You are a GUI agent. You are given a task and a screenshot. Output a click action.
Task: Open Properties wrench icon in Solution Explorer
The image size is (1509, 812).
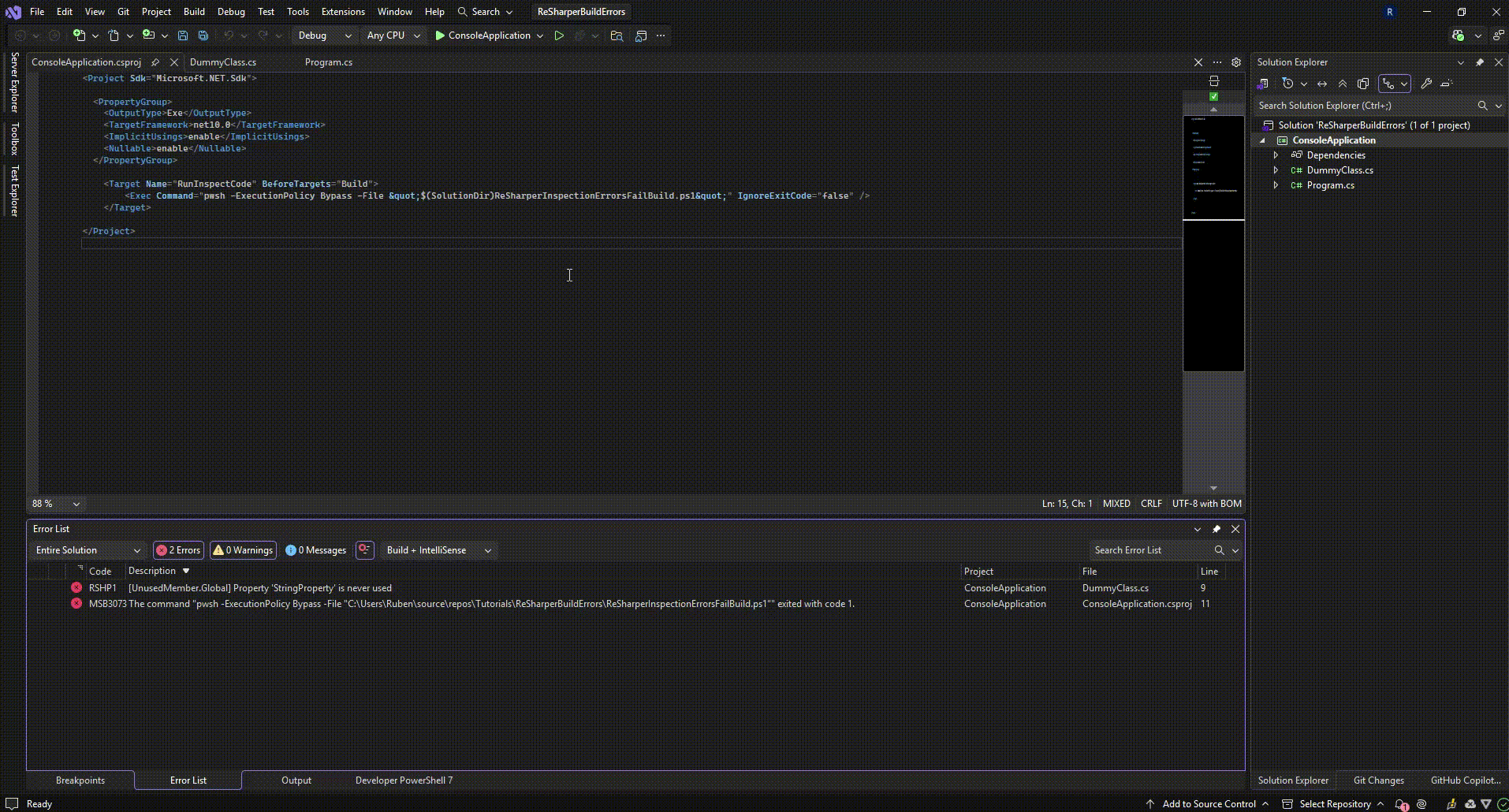(x=1426, y=84)
